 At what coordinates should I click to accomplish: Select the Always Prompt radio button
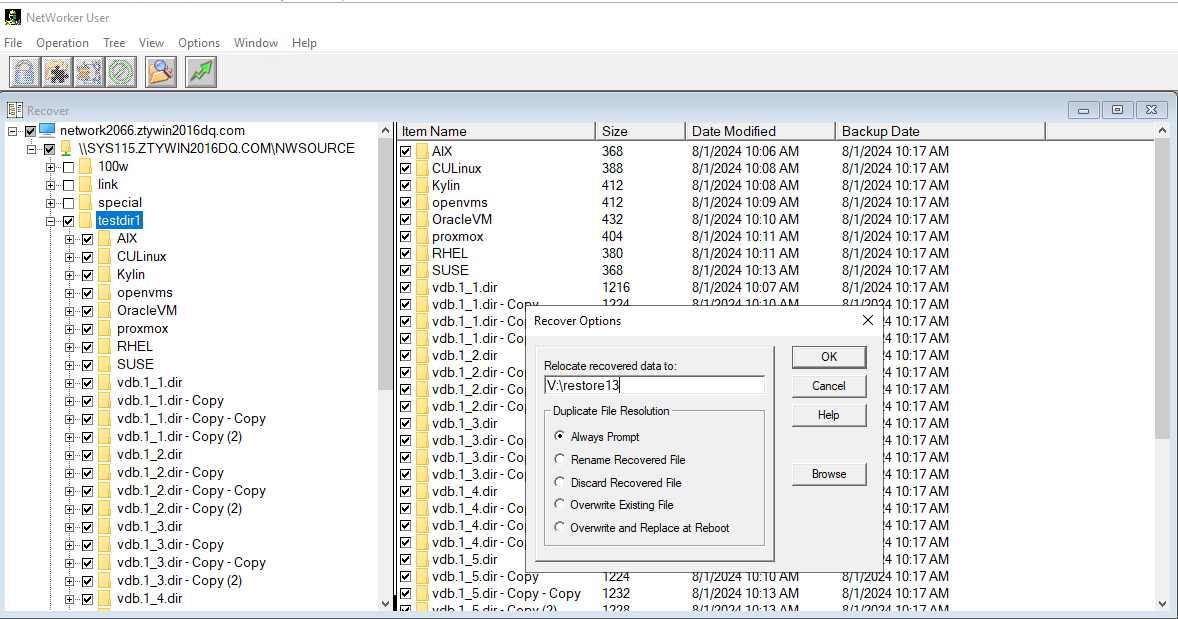(559, 436)
